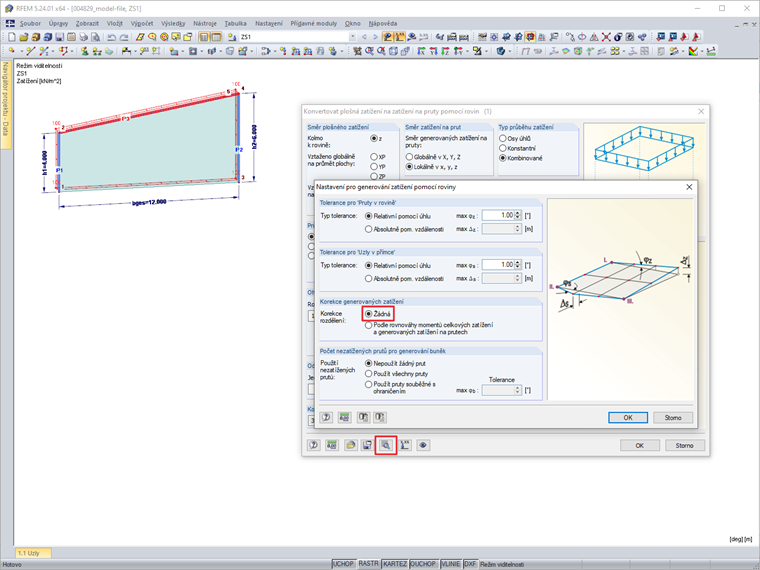The image size is (760, 570).
Task: Click the max φz input field
Action: point(498,216)
